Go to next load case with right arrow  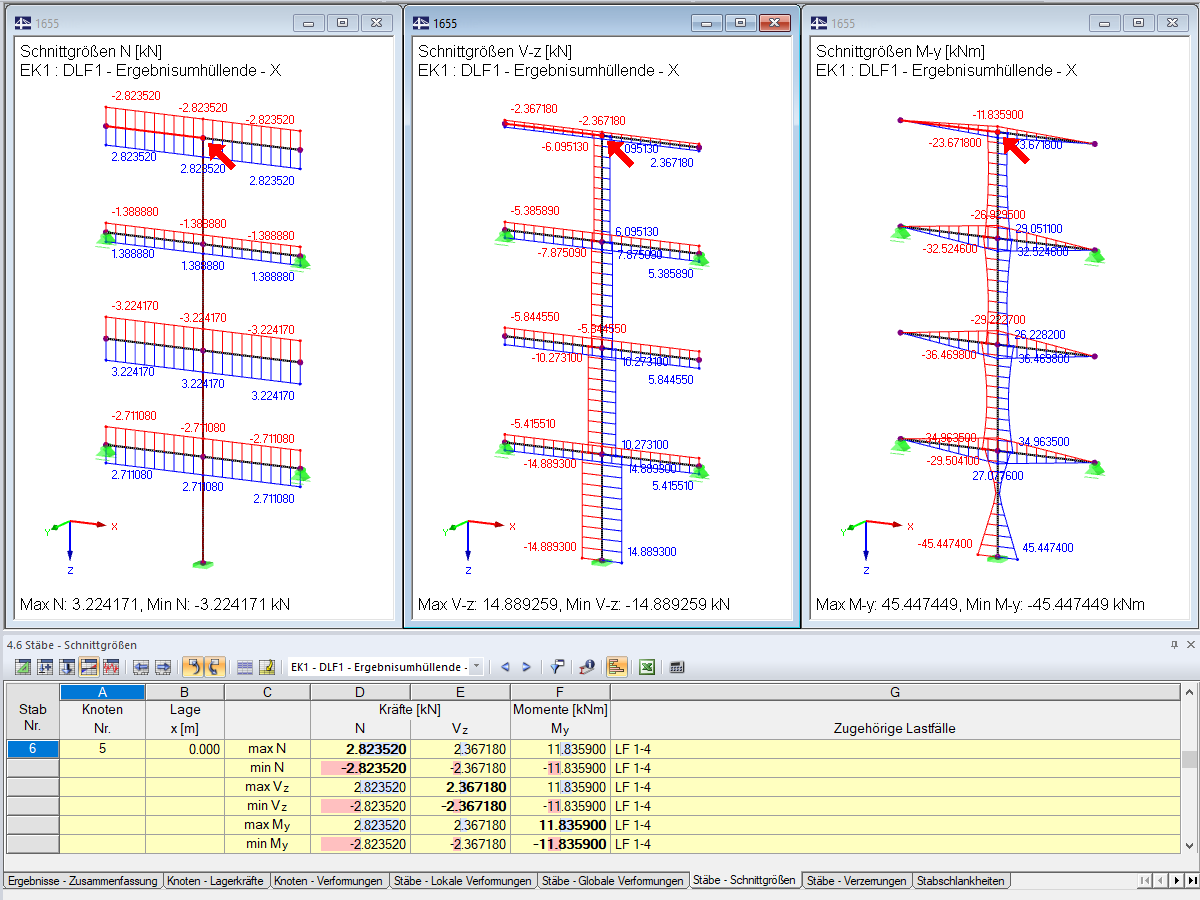pyautogui.click(x=526, y=666)
